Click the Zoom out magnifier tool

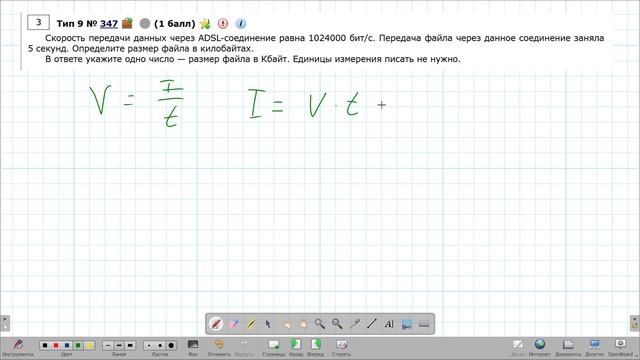click(x=337, y=324)
